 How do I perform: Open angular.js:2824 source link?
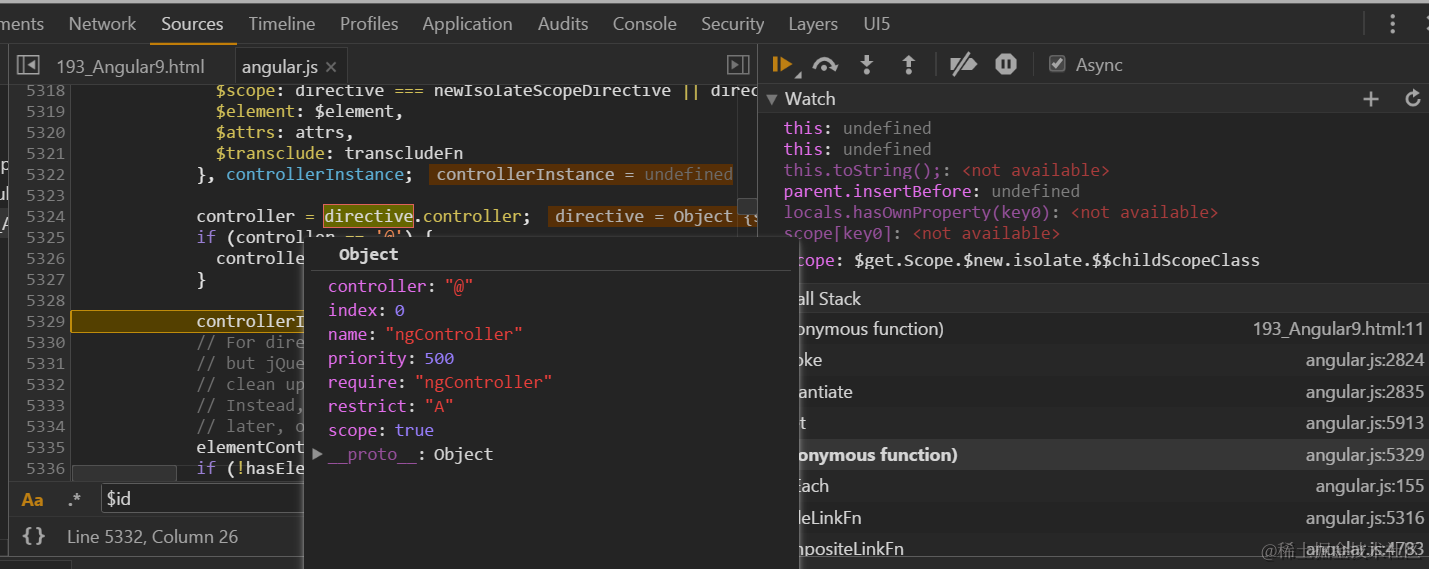pos(1364,360)
